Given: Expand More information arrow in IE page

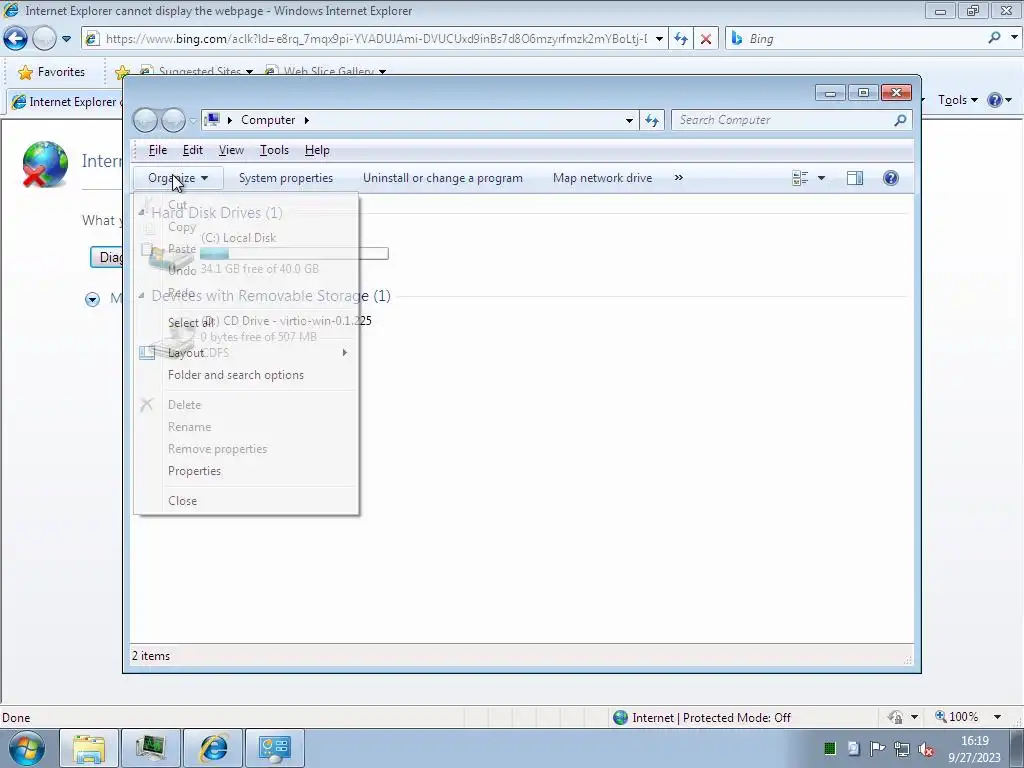Looking at the screenshot, I should click(93, 299).
